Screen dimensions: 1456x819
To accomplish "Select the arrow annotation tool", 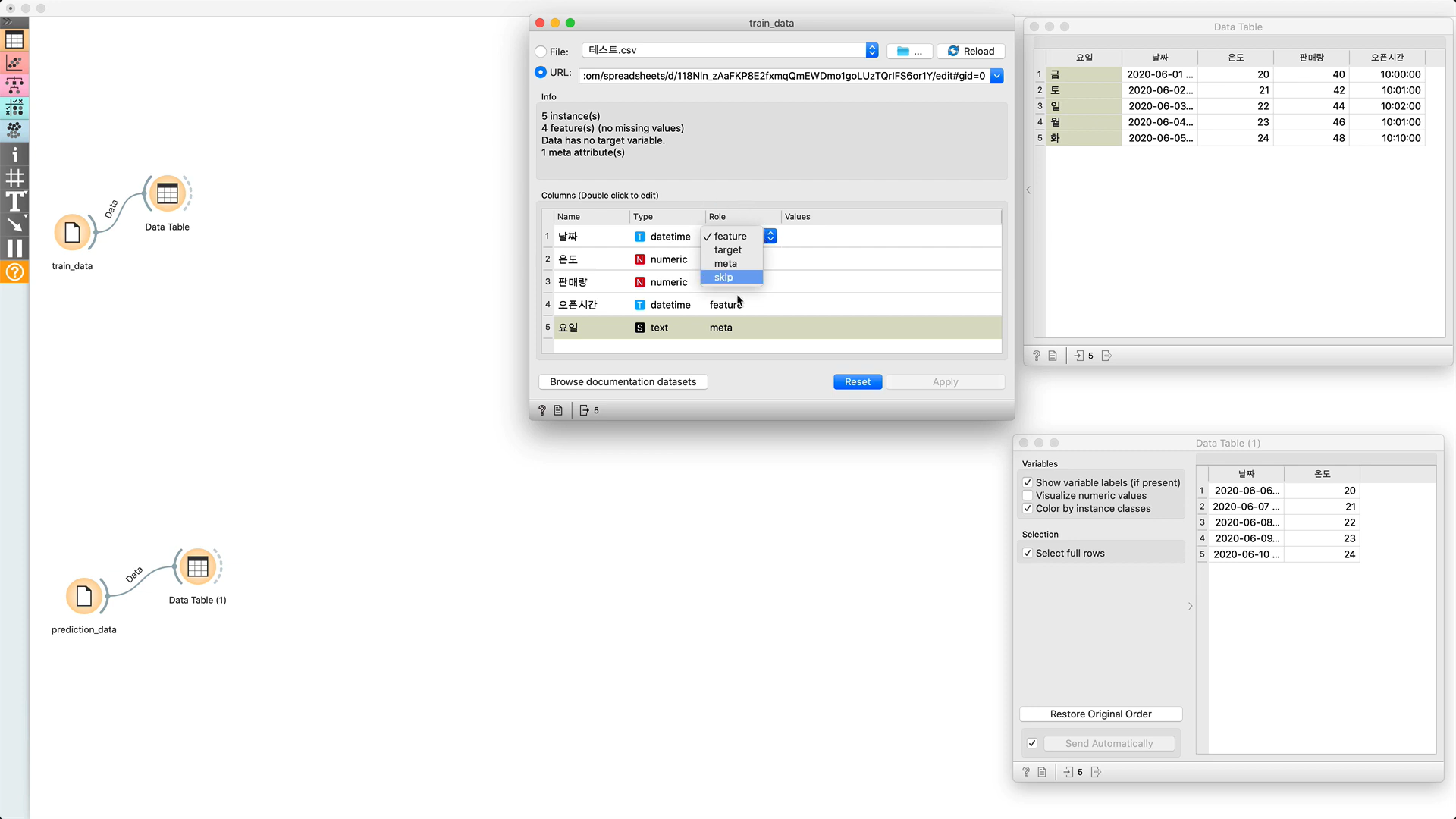I will tap(14, 224).
